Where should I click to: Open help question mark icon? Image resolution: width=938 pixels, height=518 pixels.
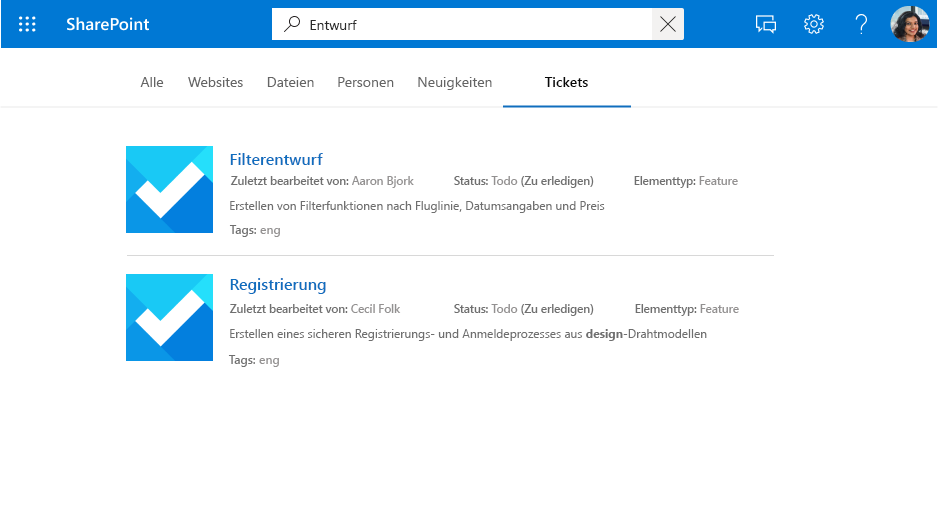click(x=861, y=24)
